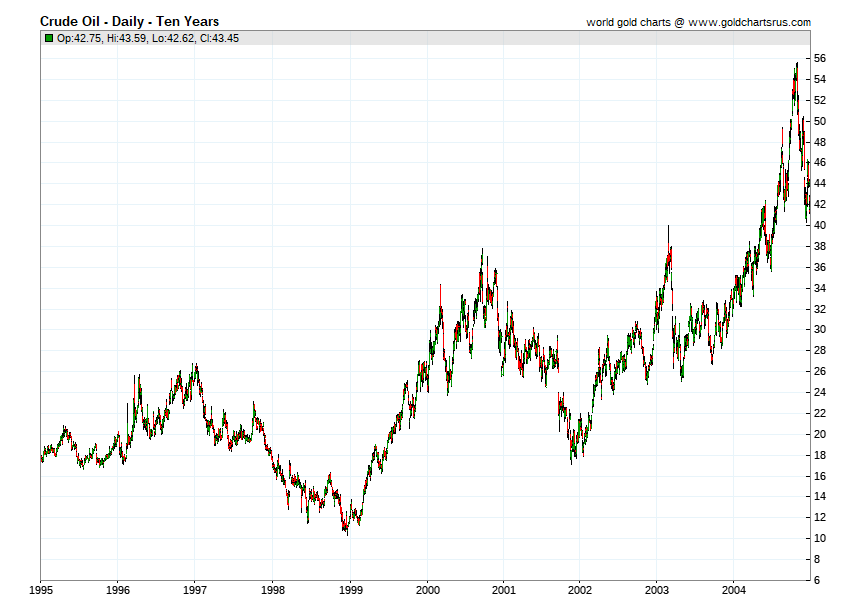
Task: Select the 1999 x-axis label
Action: pyautogui.click(x=351, y=590)
